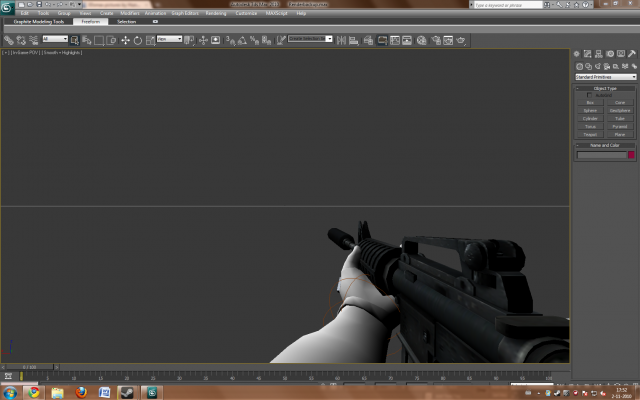The height and width of the screenshot is (400, 640).
Task: Switch to the Motion command panel
Action: (x=610, y=54)
